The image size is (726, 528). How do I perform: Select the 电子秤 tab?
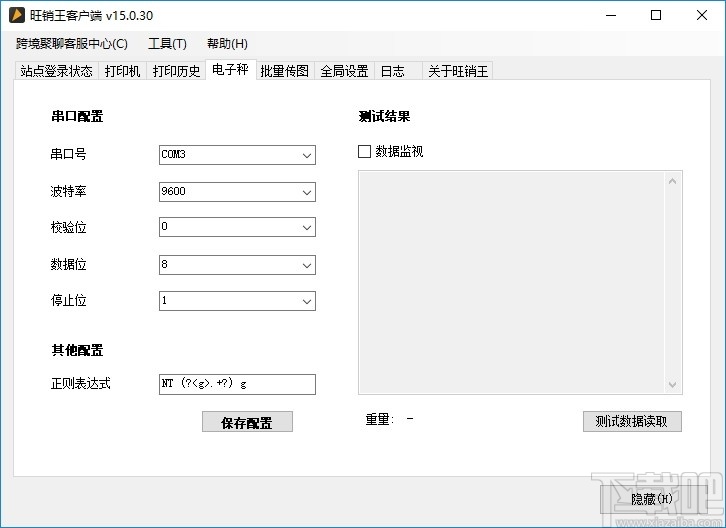point(231,69)
